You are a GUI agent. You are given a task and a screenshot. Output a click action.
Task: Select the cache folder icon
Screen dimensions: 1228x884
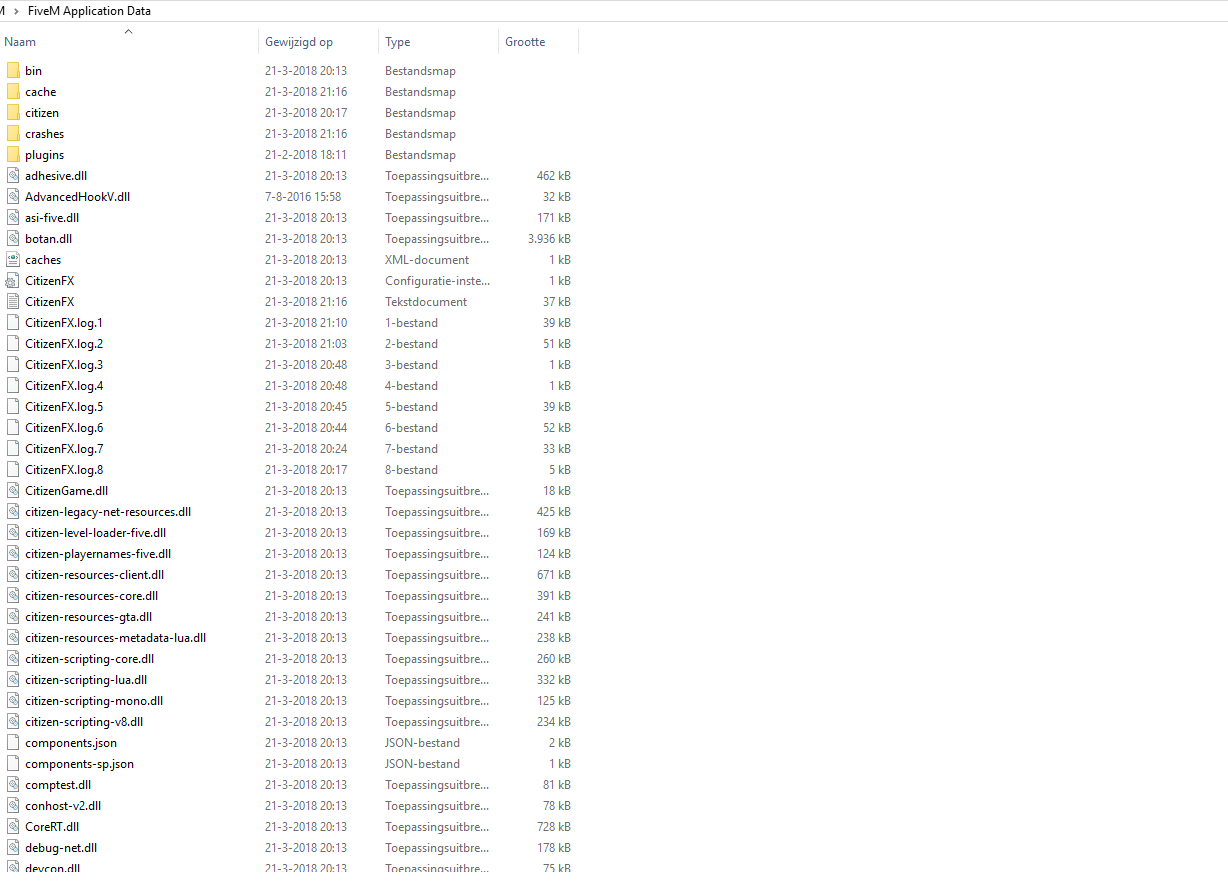coord(13,91)
